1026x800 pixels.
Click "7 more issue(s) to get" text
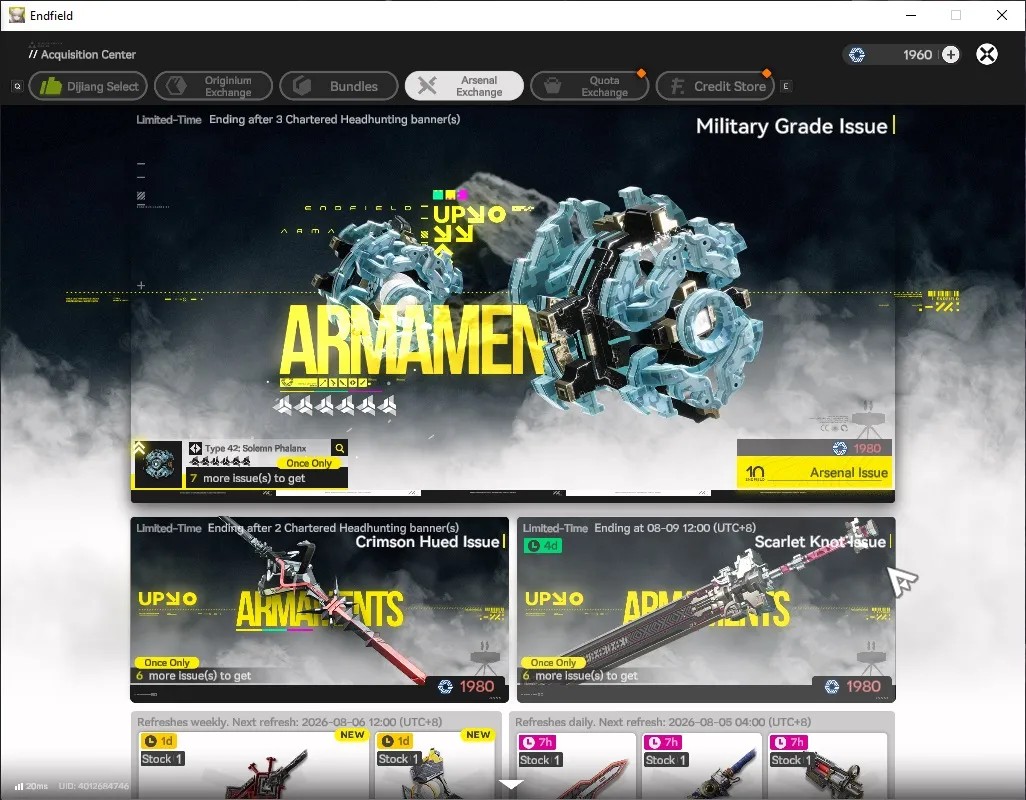[x=247, y=478]
